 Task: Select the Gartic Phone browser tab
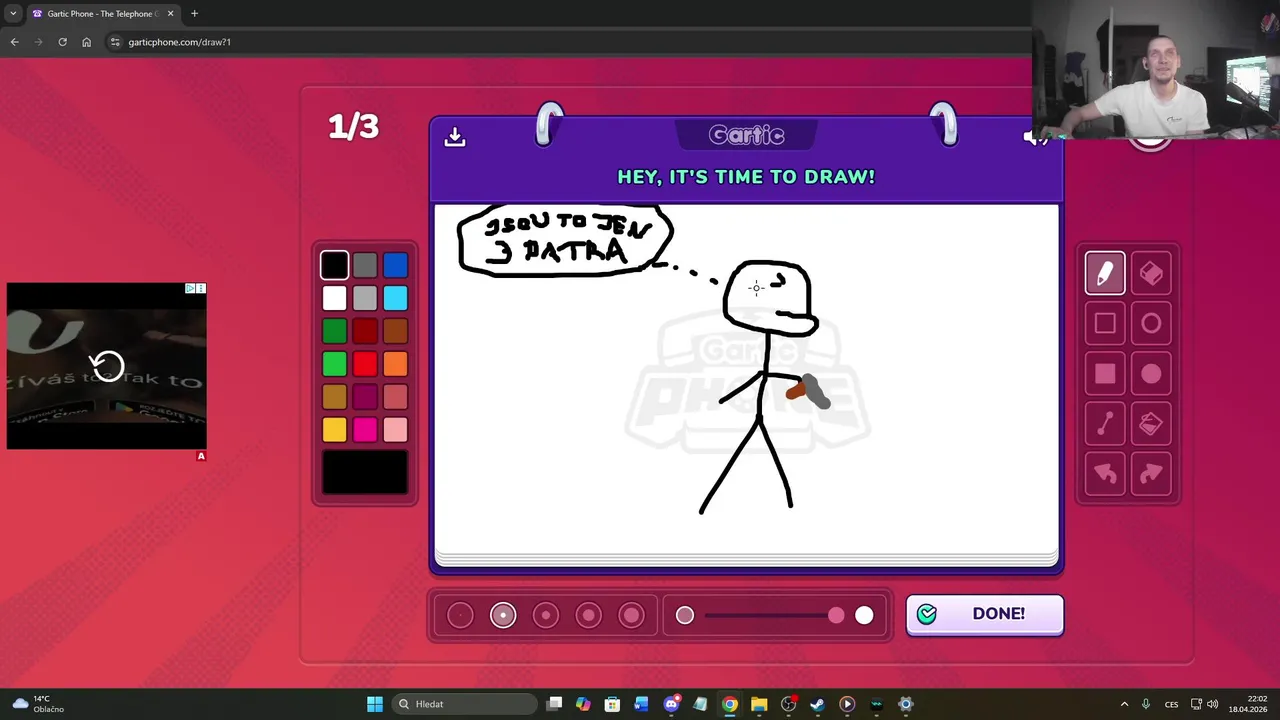point(103,14)
